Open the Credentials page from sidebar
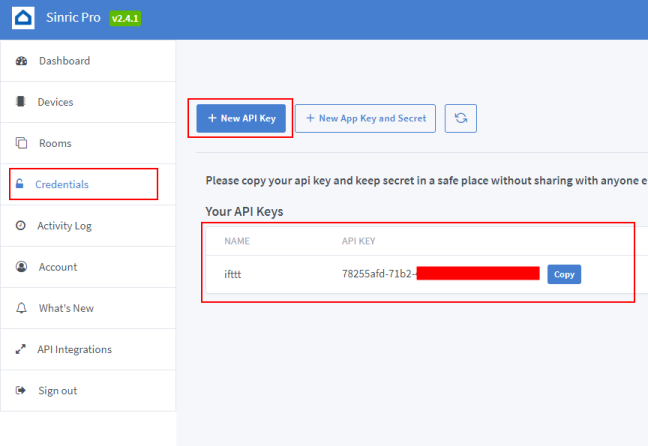648x446 pixels. tap(62, 184)
